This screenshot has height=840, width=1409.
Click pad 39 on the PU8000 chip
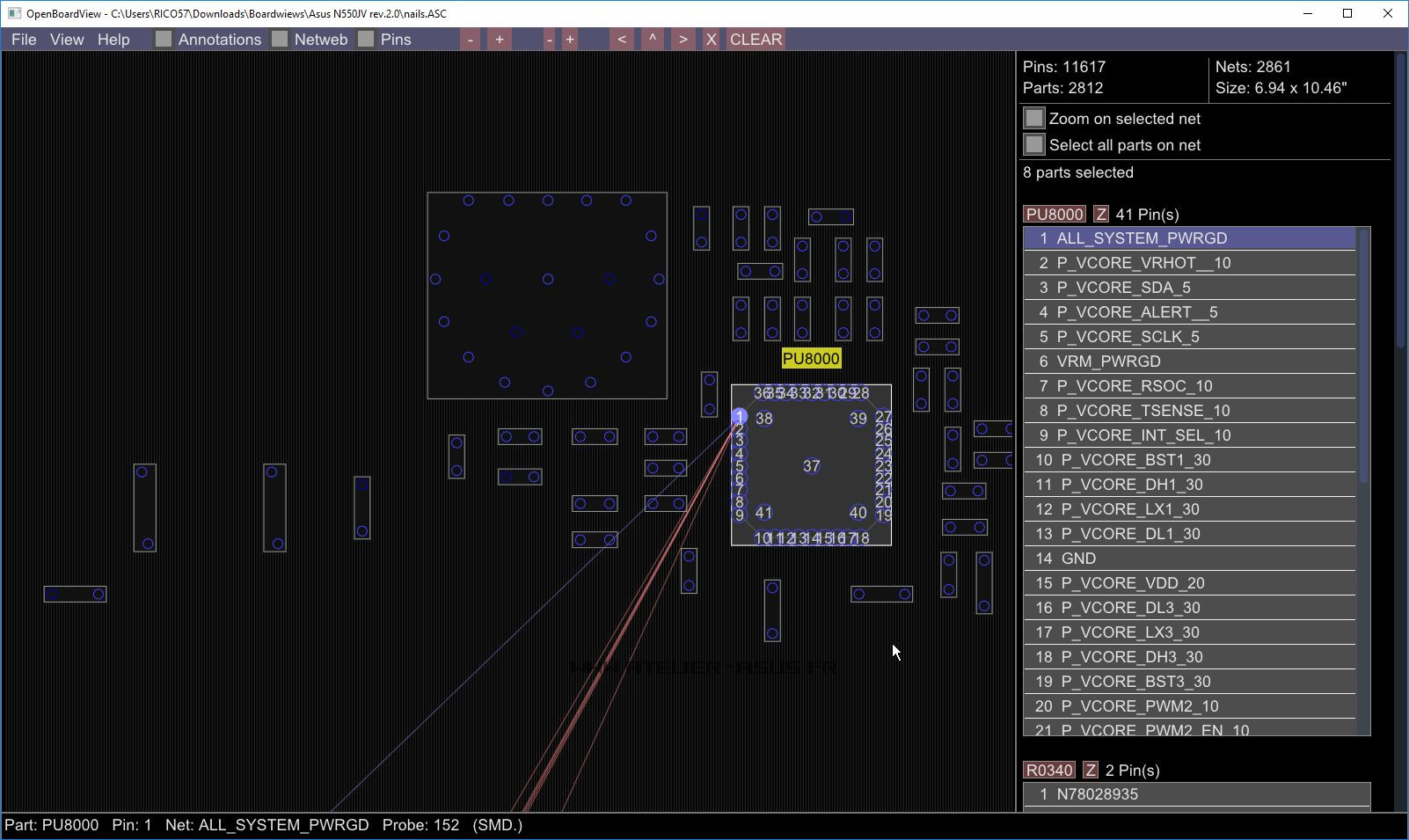(x=858, y=419)
